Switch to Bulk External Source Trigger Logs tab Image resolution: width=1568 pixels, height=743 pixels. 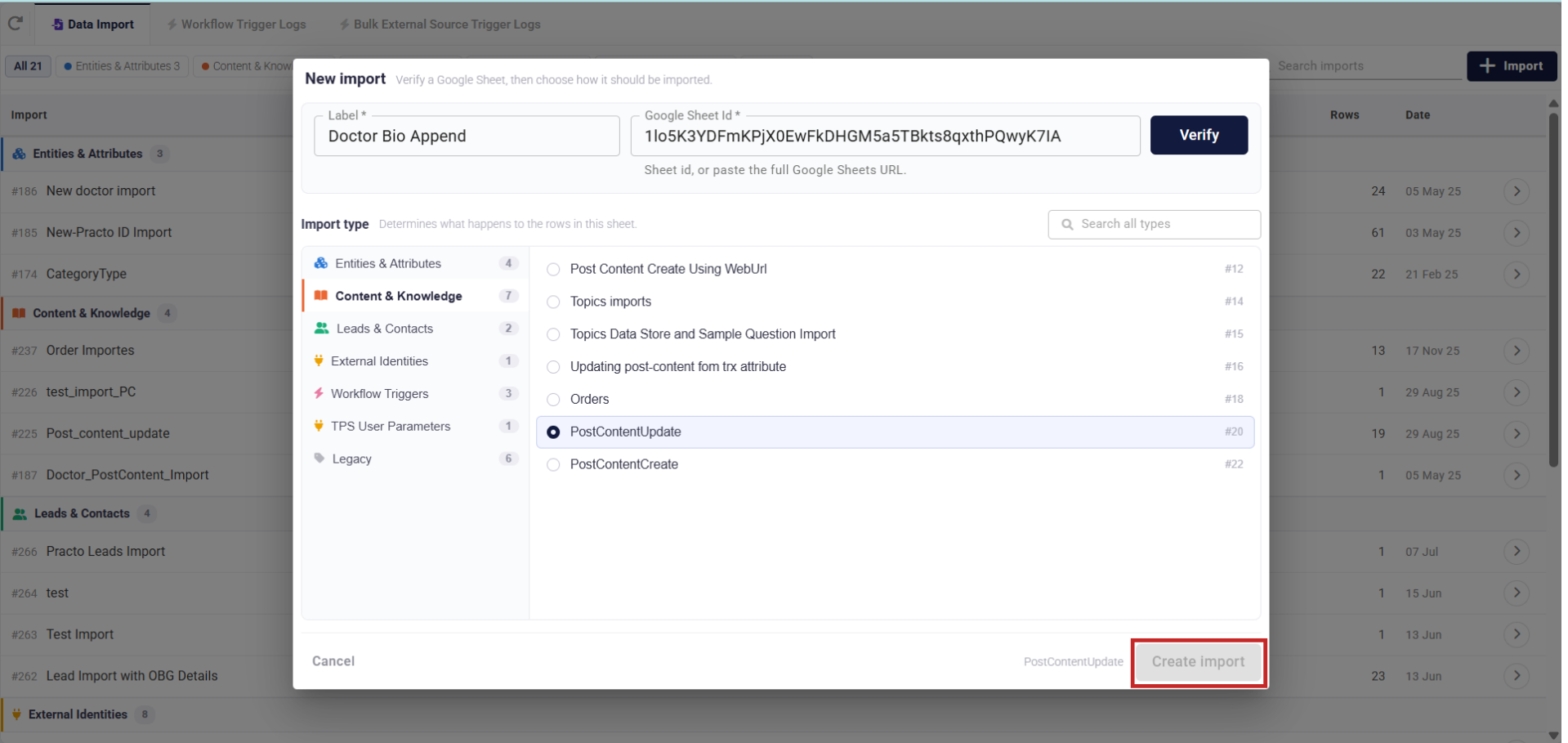(x=440, y=25)
